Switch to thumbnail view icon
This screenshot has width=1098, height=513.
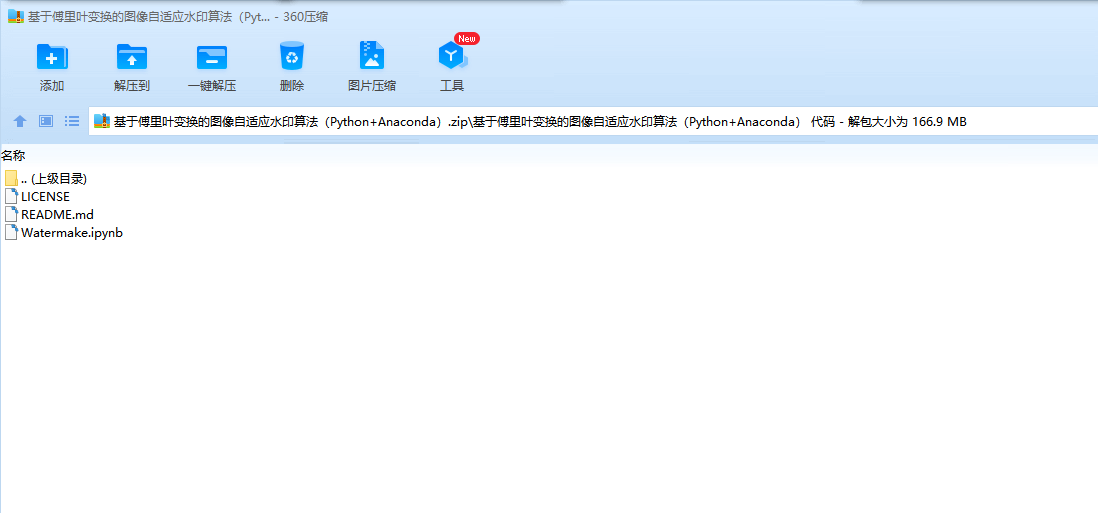[46, 121]
